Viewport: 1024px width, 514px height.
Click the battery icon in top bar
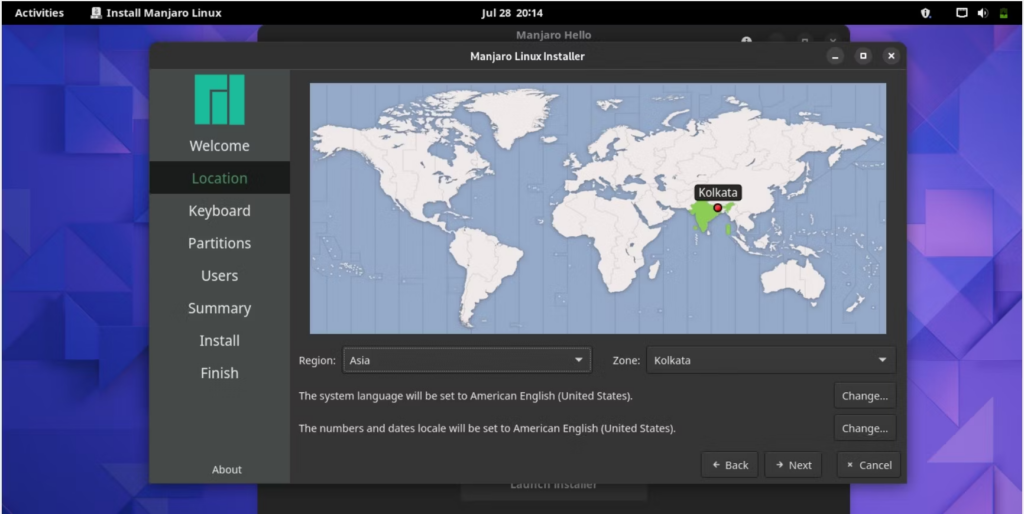point(1003,13)
